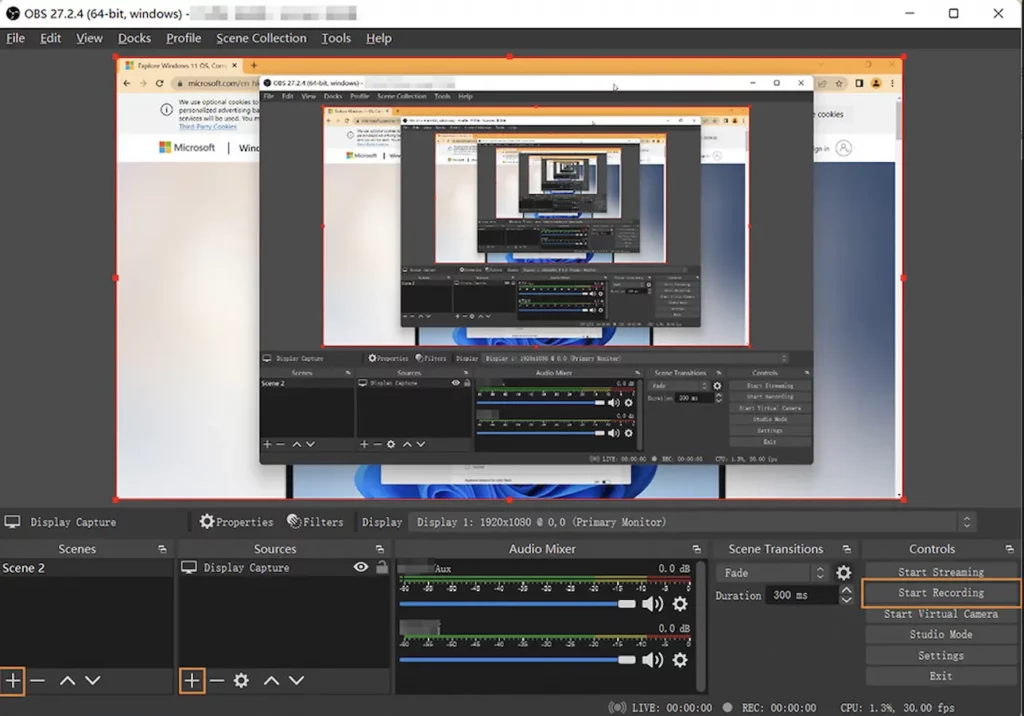Click the REC time in status bar
1024x716 pixels.
pos(778,708)
